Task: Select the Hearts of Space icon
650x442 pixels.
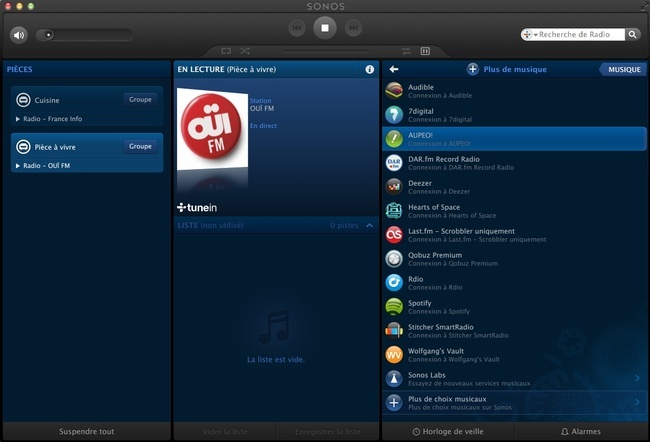Action: [394, 211]
